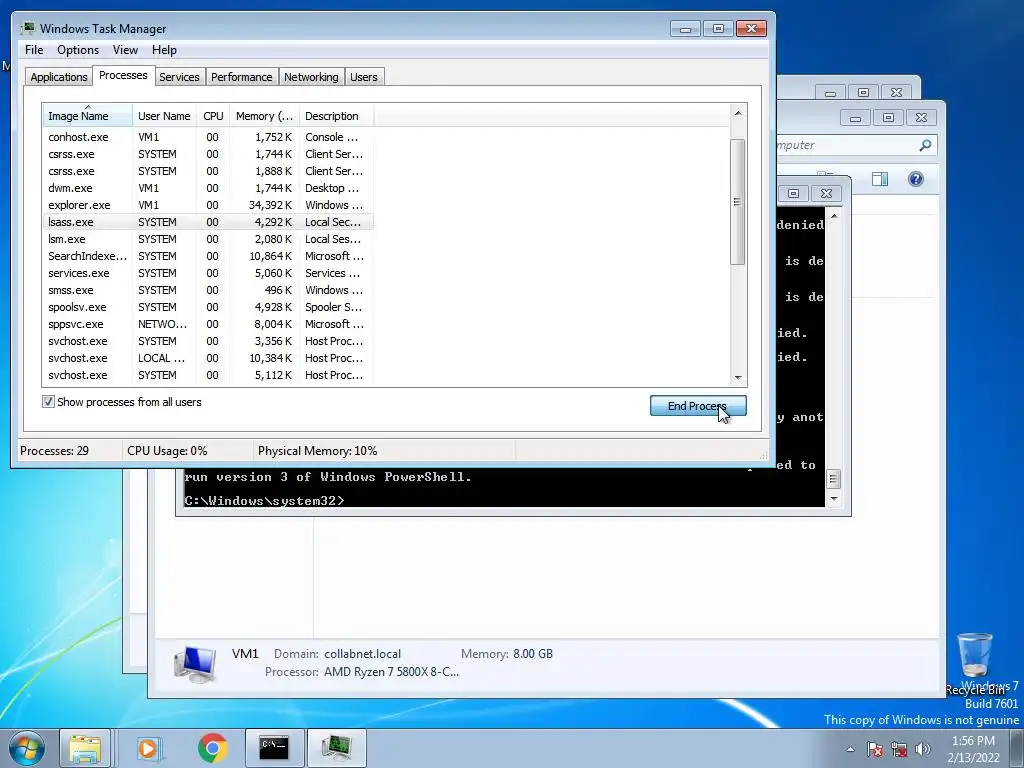1024x768 pixels.
Task: Launch Windows Media Player from the taskbar
Action: (150, 748)
